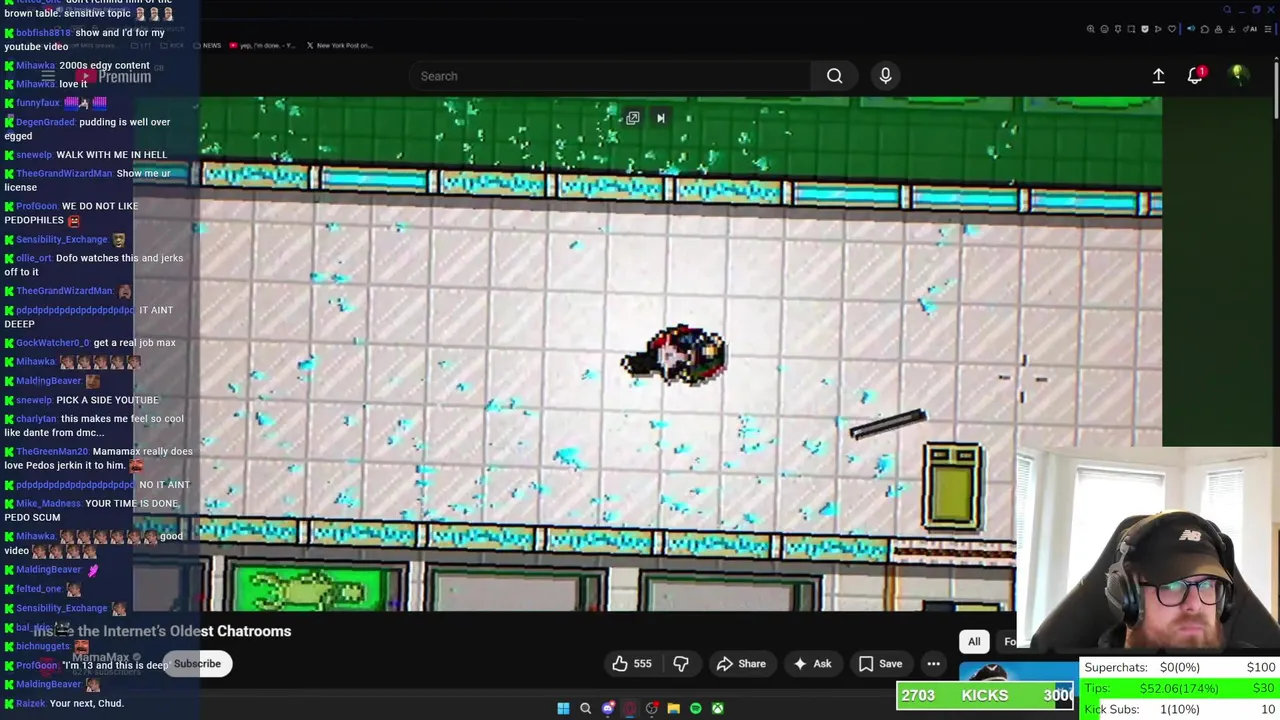Click the browser title bar search icon
1280x720 pixels.
coord(1227,10)
